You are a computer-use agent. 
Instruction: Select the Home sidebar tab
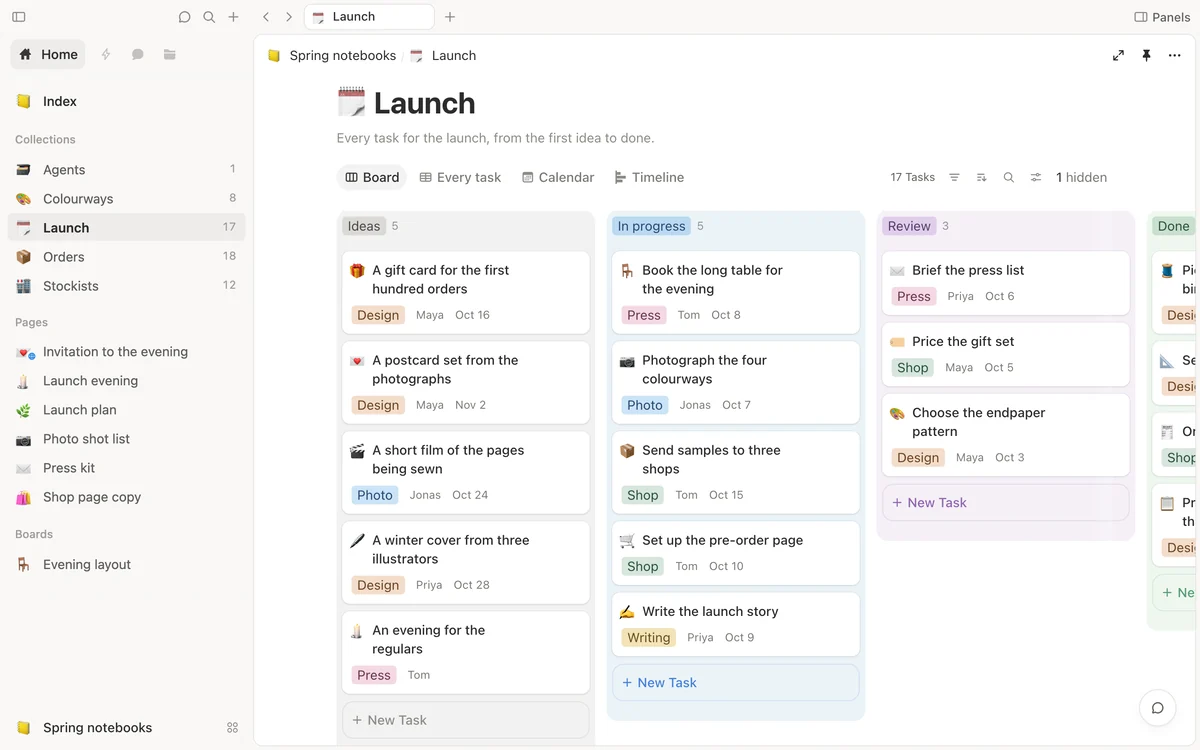pyautogui.click(x=48, y=54)
